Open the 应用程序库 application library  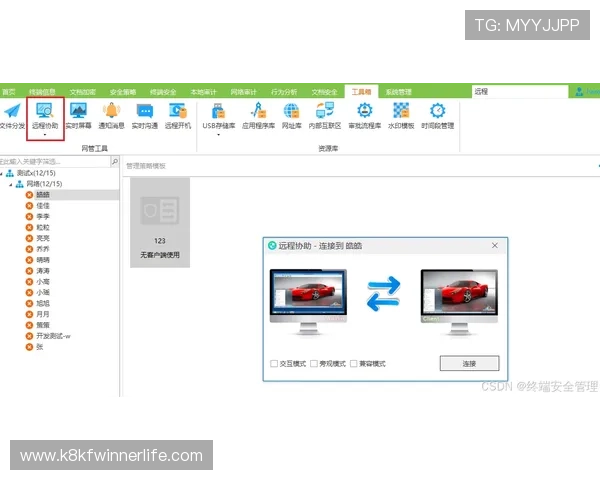tap(257, 115)
